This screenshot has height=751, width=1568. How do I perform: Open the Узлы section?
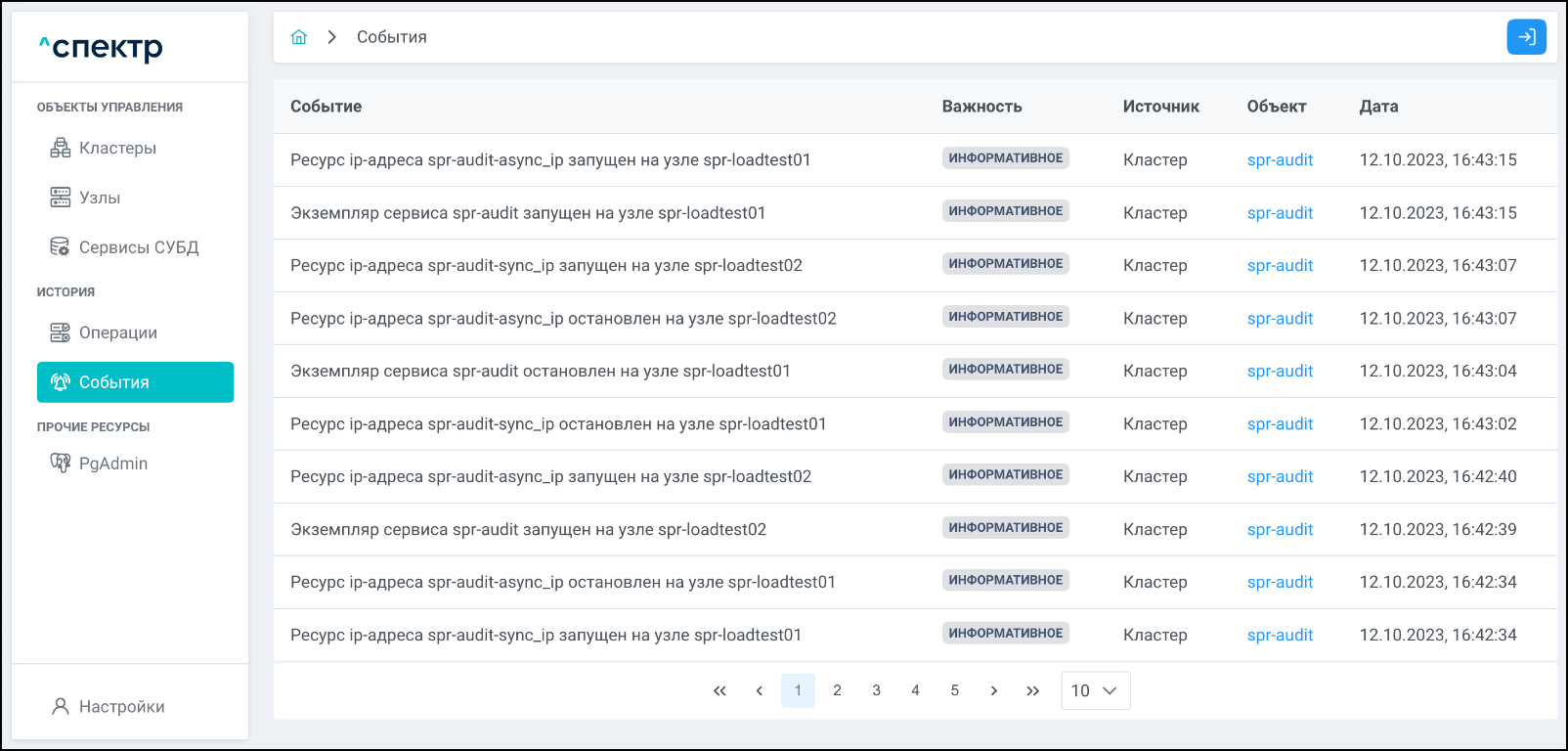point(100,198)
